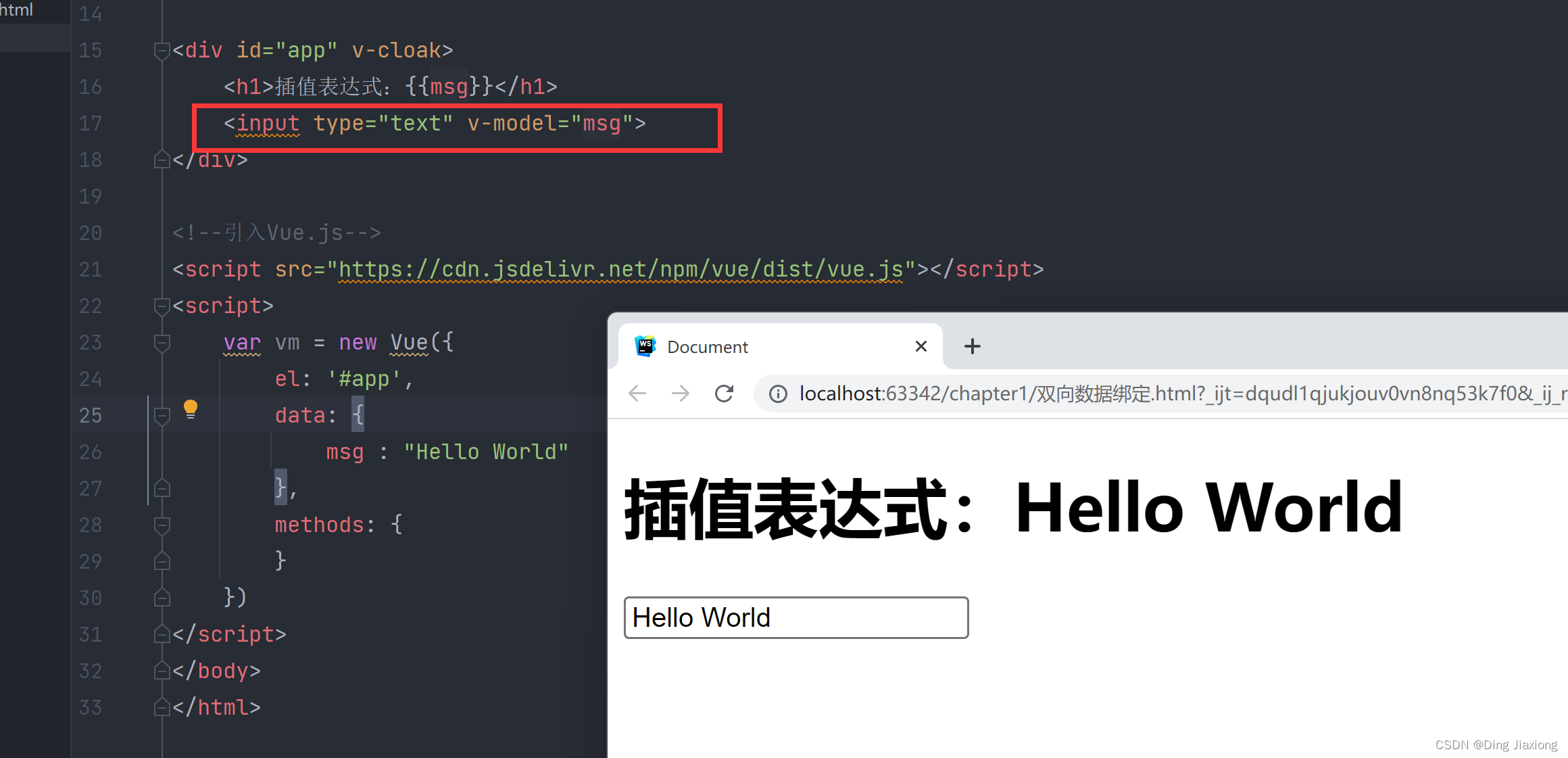Click the site information icon
The height and width of the screenshot is (758, 1568).
tap(778, 394)
